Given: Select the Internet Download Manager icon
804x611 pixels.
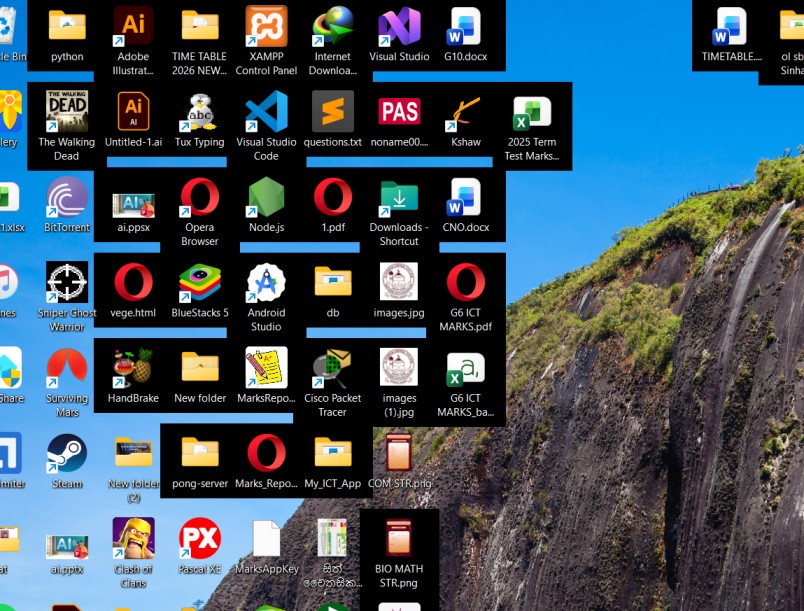Looking at the screenshot, I should (x=332, y=26).
